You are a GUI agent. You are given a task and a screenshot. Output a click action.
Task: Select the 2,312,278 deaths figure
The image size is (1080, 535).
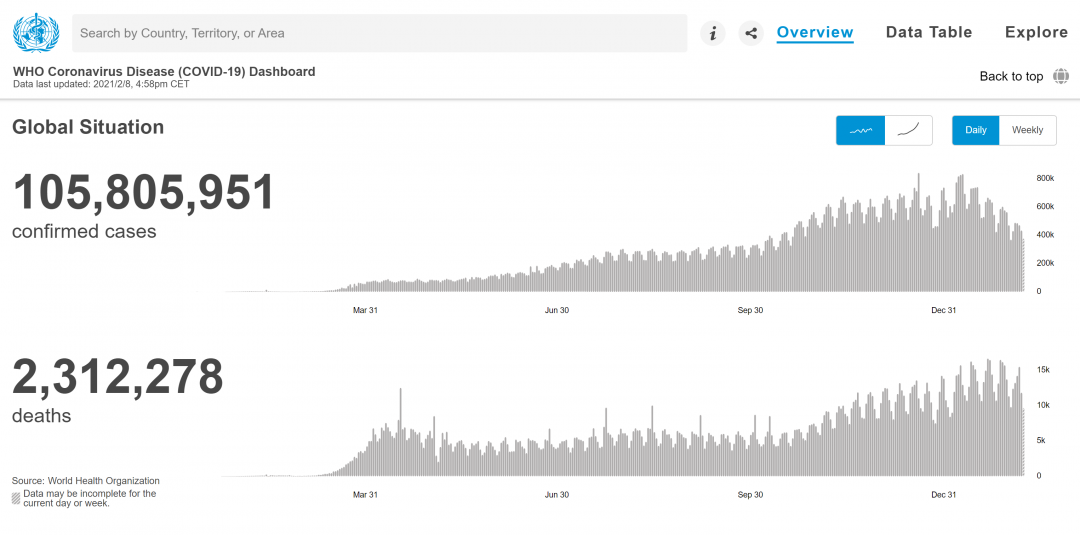118,377
